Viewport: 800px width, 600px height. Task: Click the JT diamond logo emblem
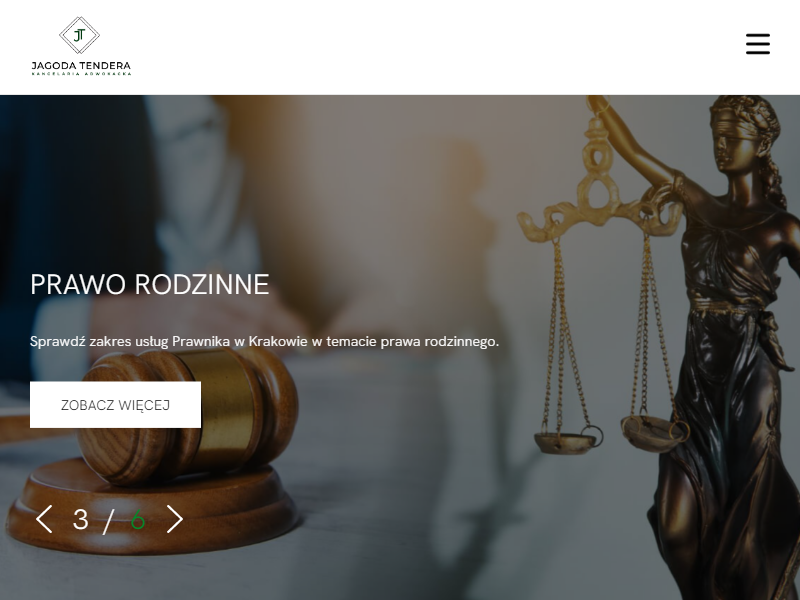pos(79,35)
